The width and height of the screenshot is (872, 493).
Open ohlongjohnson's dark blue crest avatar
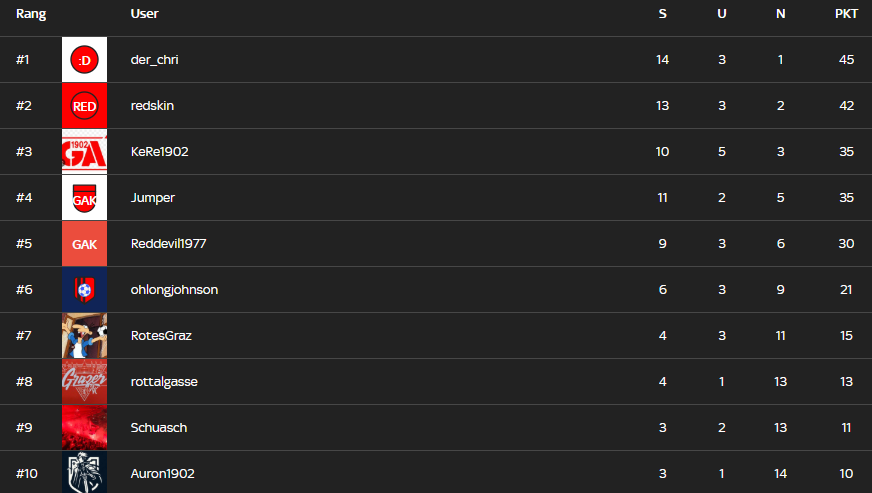click(84, 290)
